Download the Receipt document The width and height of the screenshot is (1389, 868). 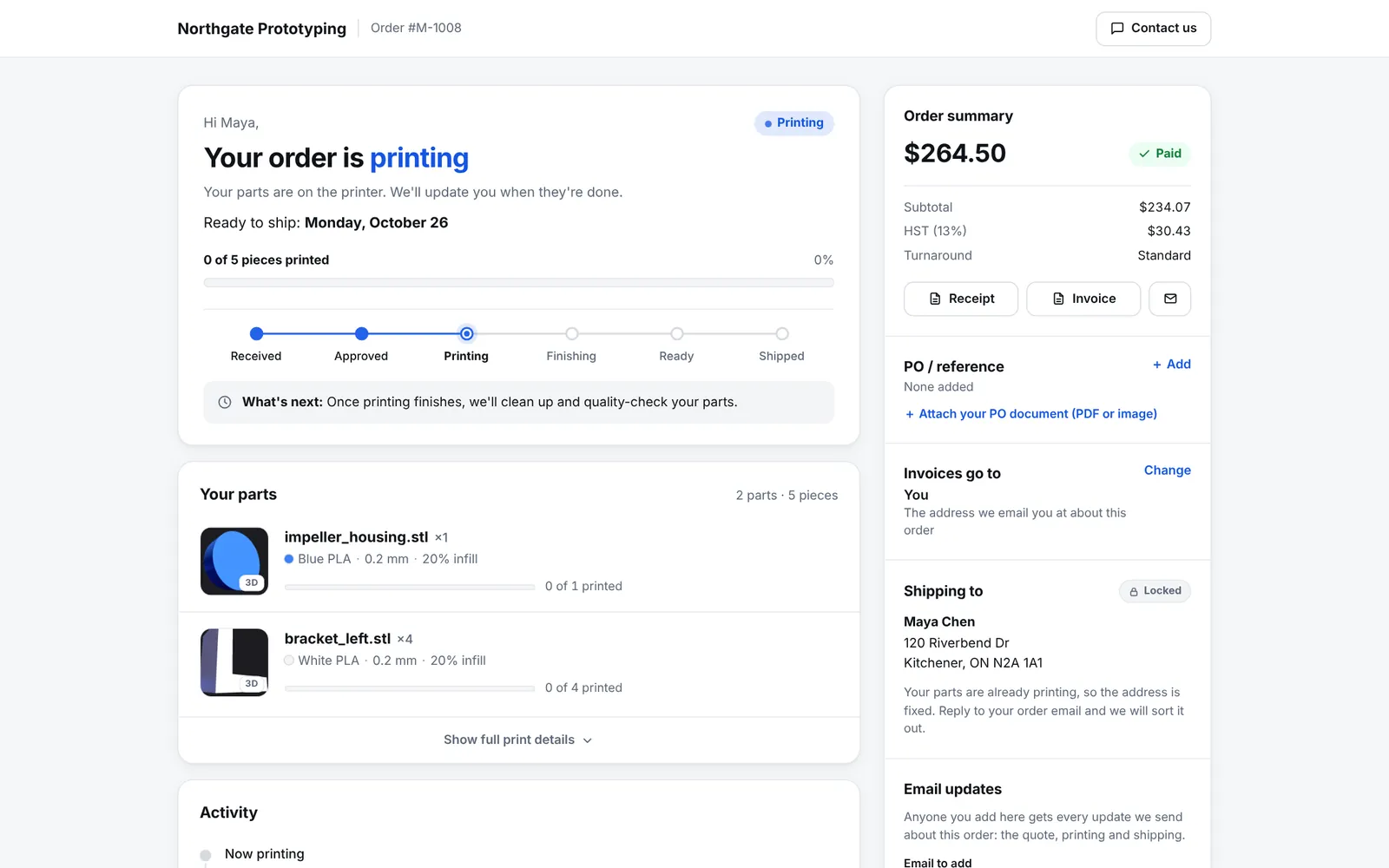pyautogui.click(x=961, y=299)
